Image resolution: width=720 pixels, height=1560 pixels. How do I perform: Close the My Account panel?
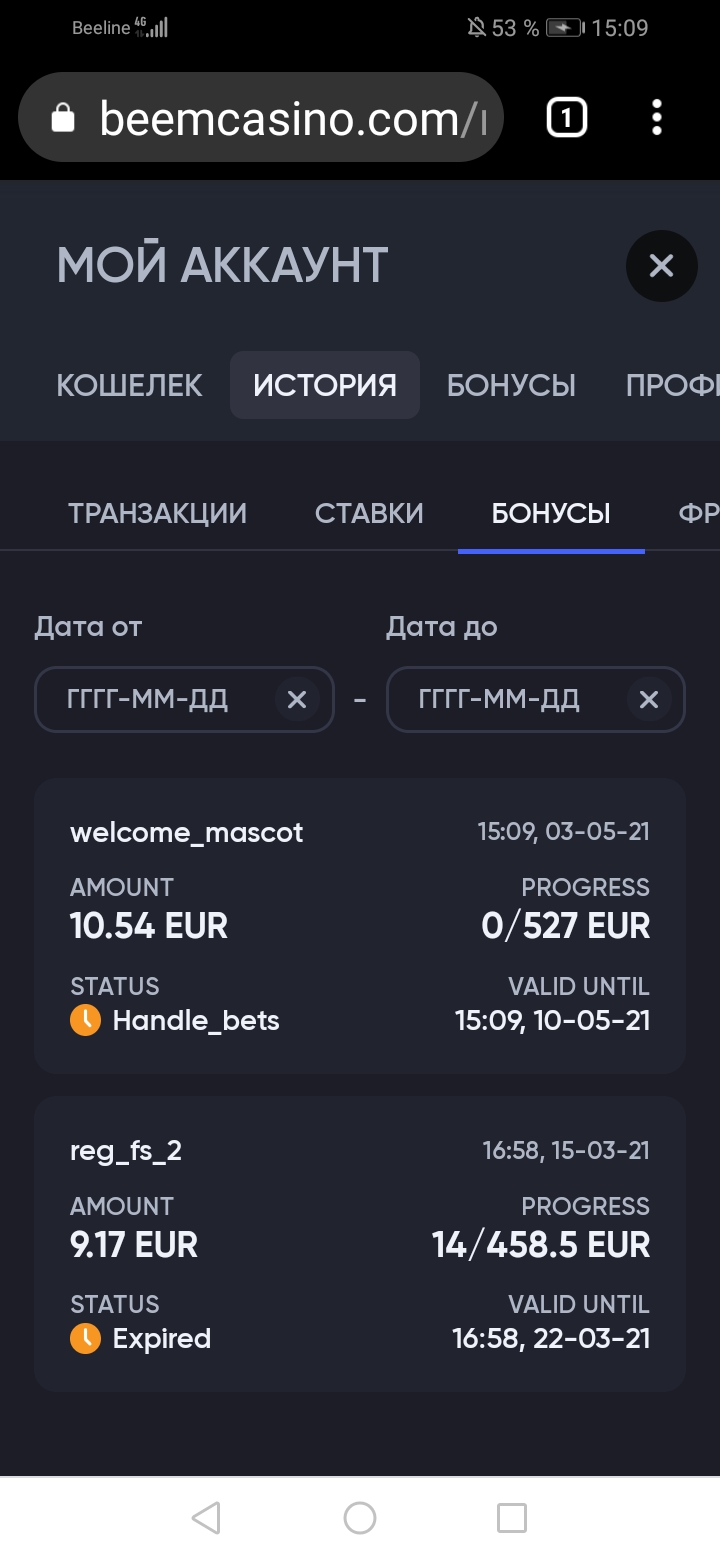pyautogui.click(x=661, y=266)
